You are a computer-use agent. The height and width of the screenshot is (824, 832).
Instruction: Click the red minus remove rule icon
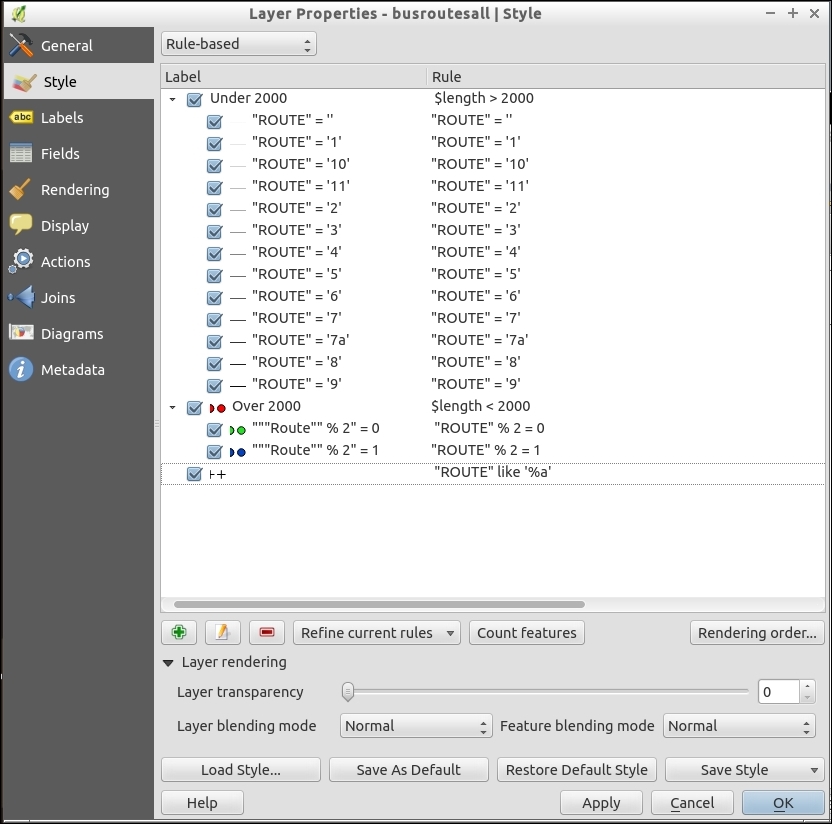[x=267, y=632]
